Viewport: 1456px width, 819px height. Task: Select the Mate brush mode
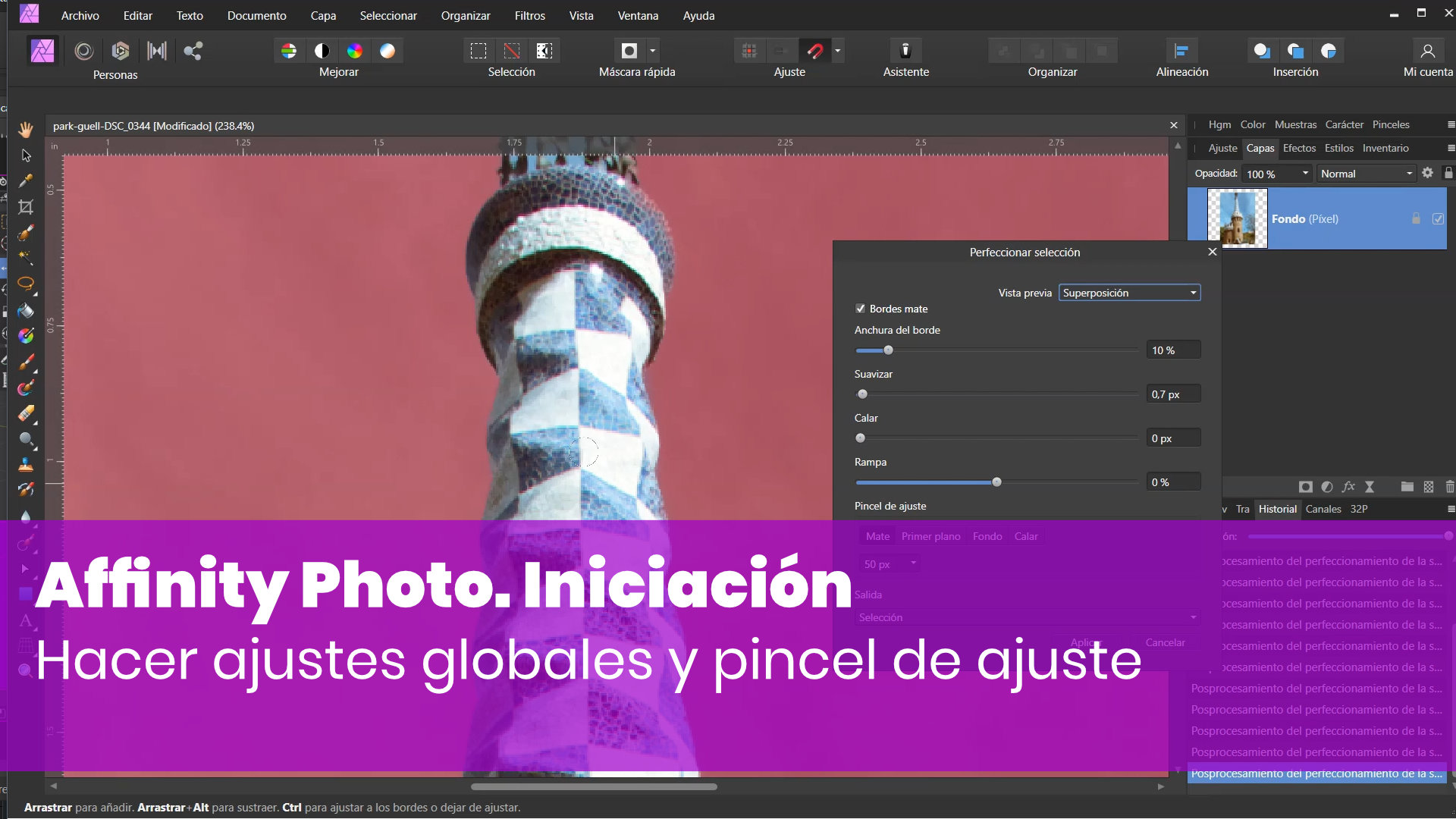click(877, 536)
